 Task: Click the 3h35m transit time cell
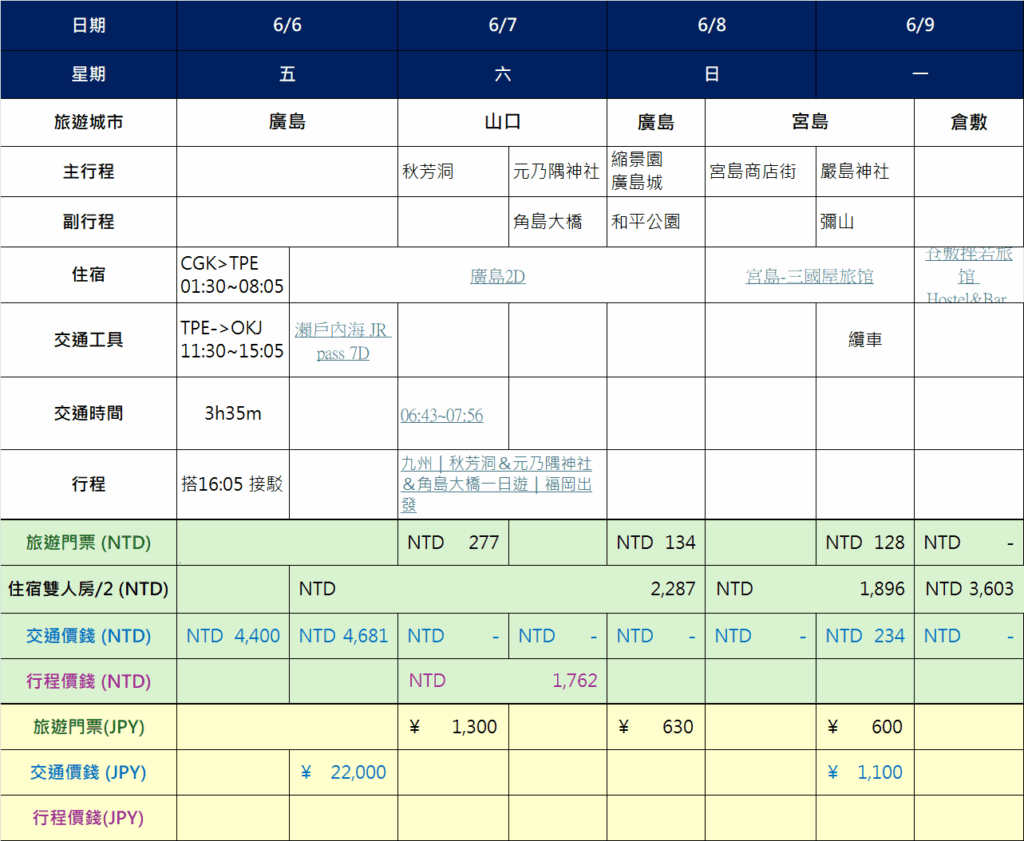tap(232, 413)
